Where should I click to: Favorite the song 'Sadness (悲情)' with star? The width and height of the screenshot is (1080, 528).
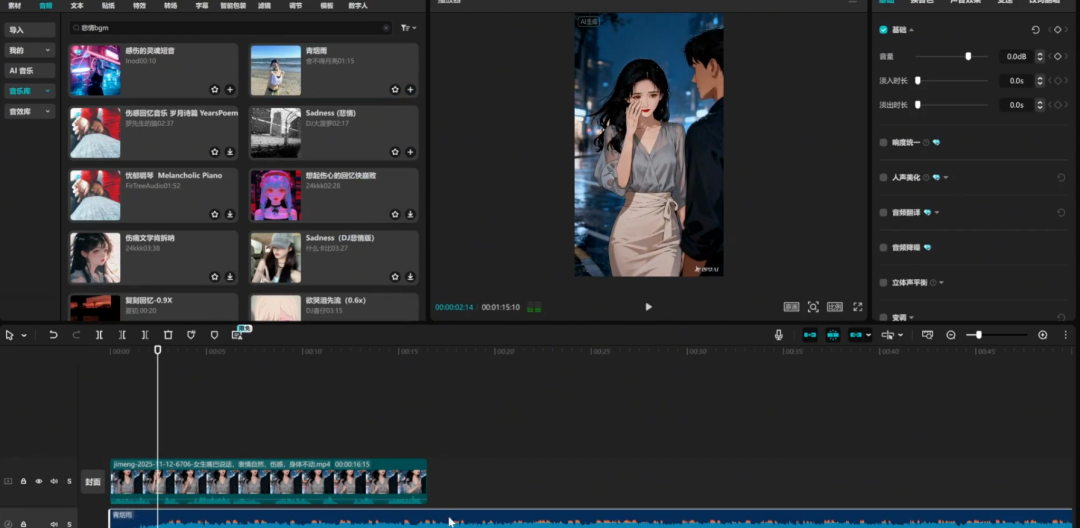[395, 152]
